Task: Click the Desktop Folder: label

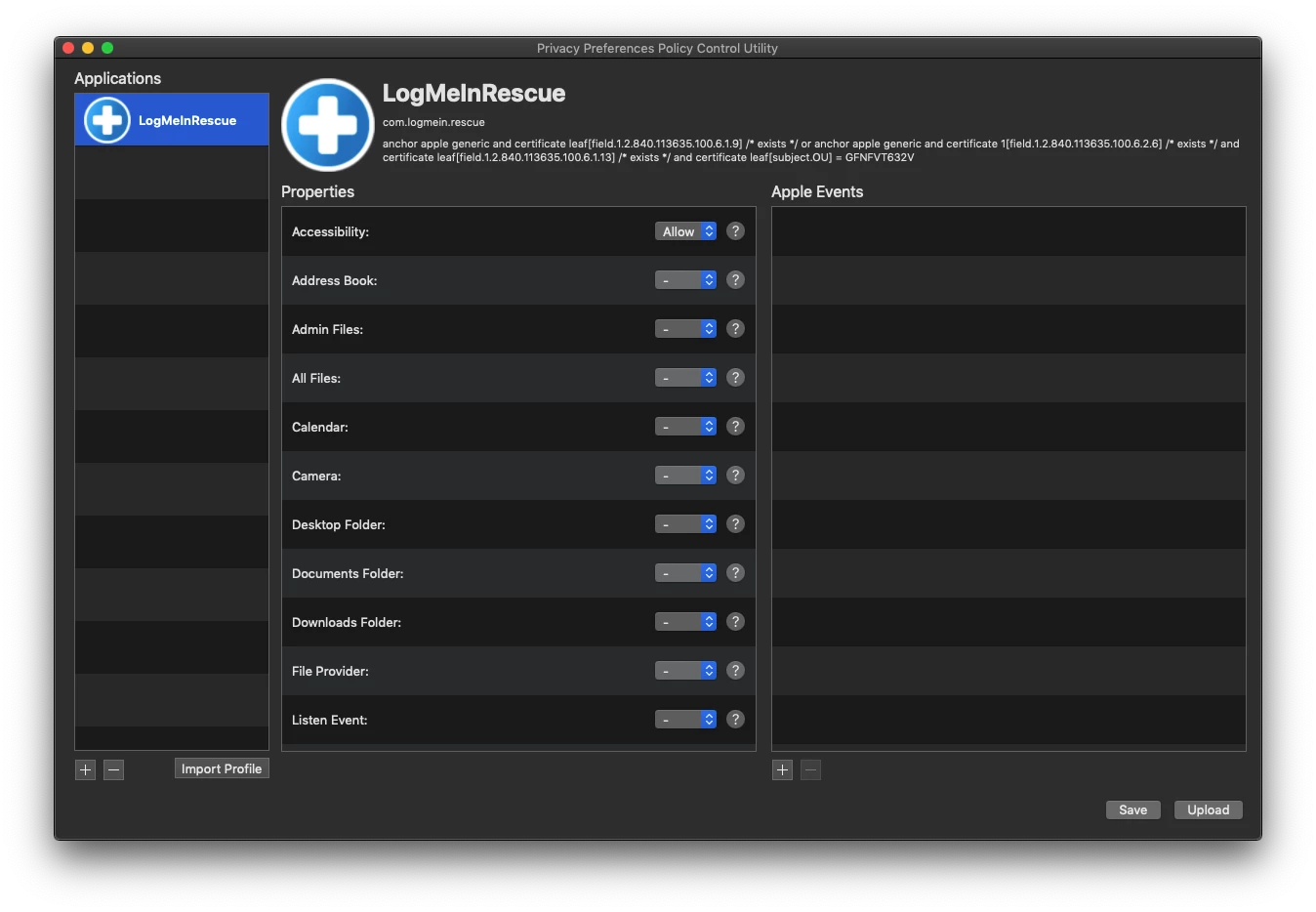Action: [x=338, y=524]
